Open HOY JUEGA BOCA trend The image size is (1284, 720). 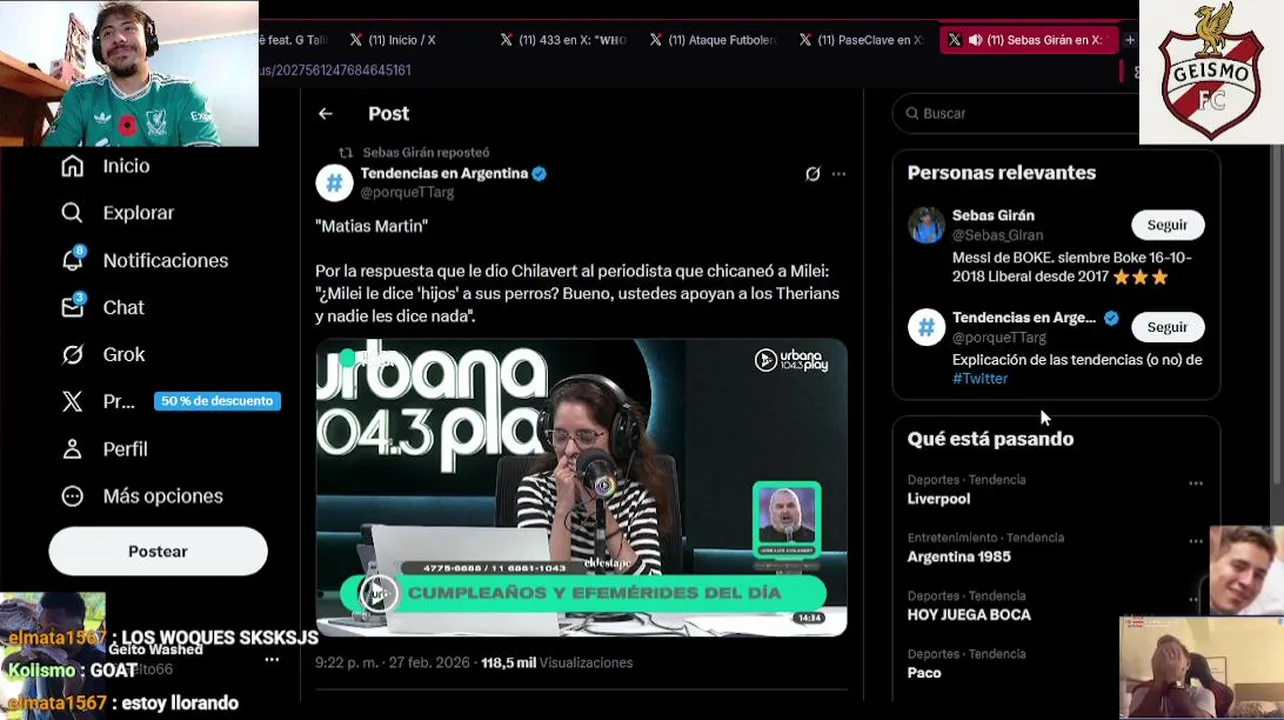tap(969, 615)
